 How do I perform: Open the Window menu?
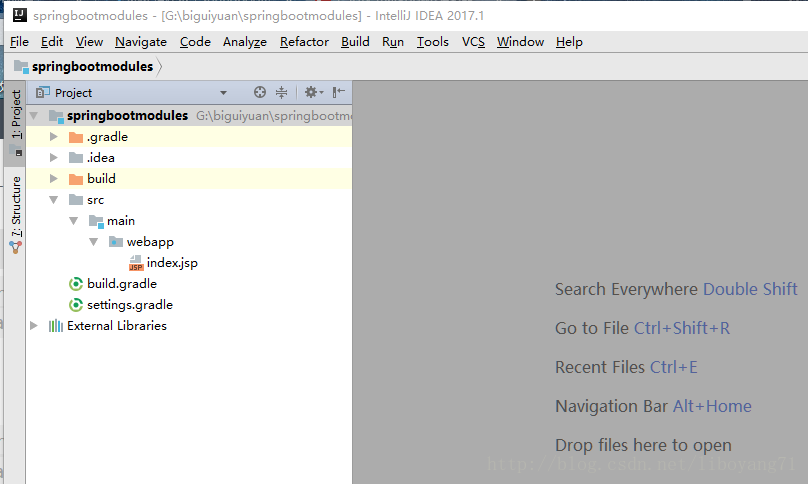pos(520,42)
